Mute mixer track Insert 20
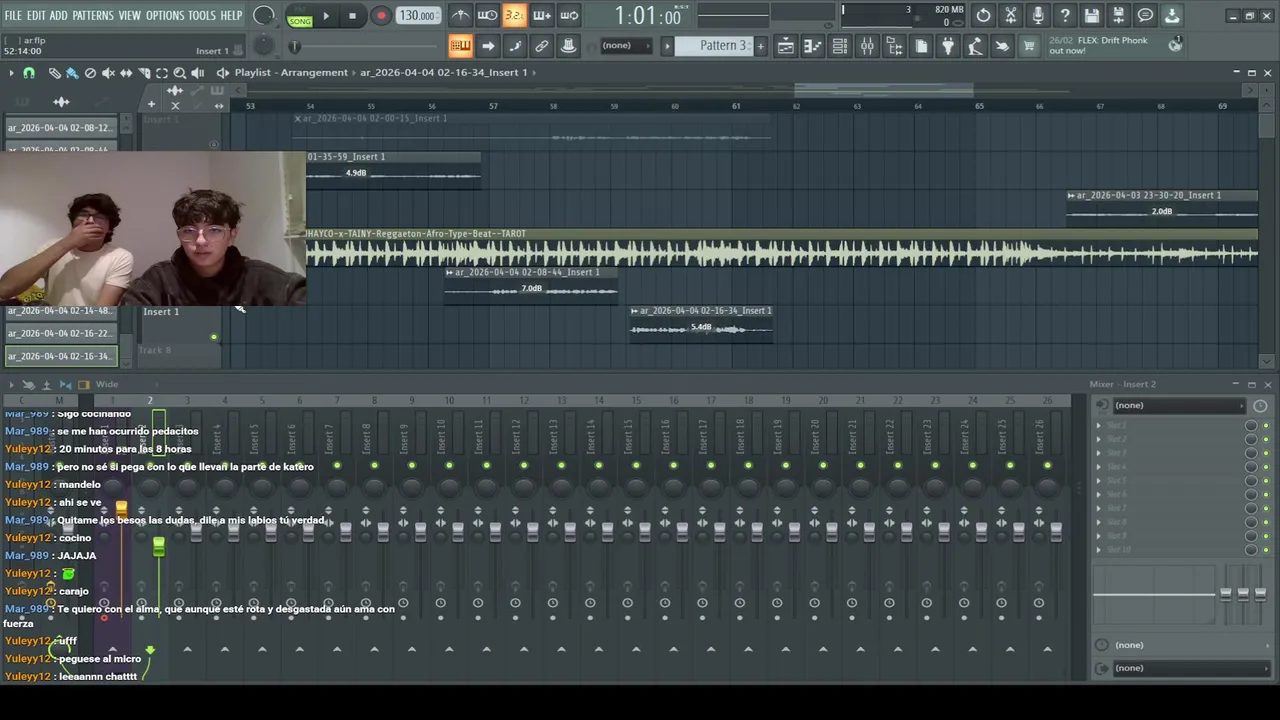This screenshot has height=720, width=1280. [823, 466]
